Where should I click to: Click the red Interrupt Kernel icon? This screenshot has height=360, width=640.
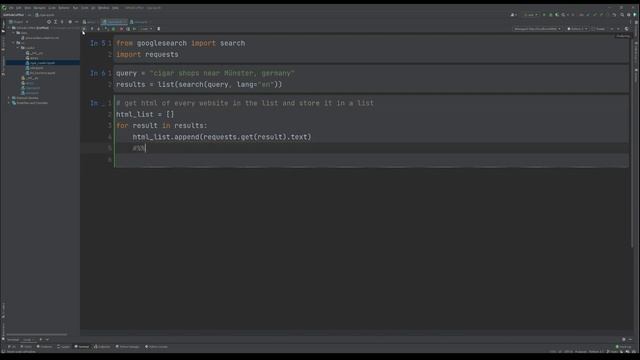(x=121, y=29)
